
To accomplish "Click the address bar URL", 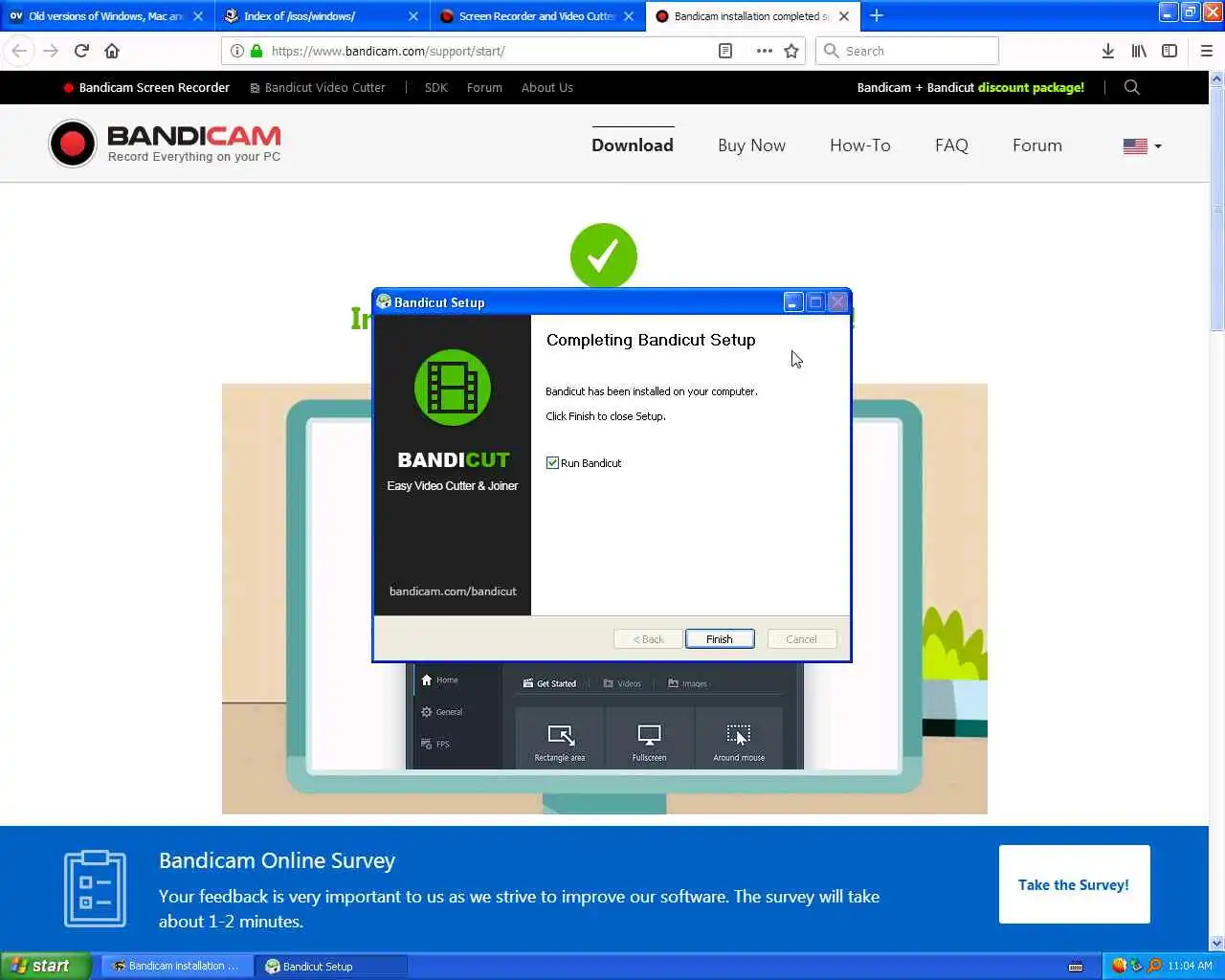I will tap(388, 51).
